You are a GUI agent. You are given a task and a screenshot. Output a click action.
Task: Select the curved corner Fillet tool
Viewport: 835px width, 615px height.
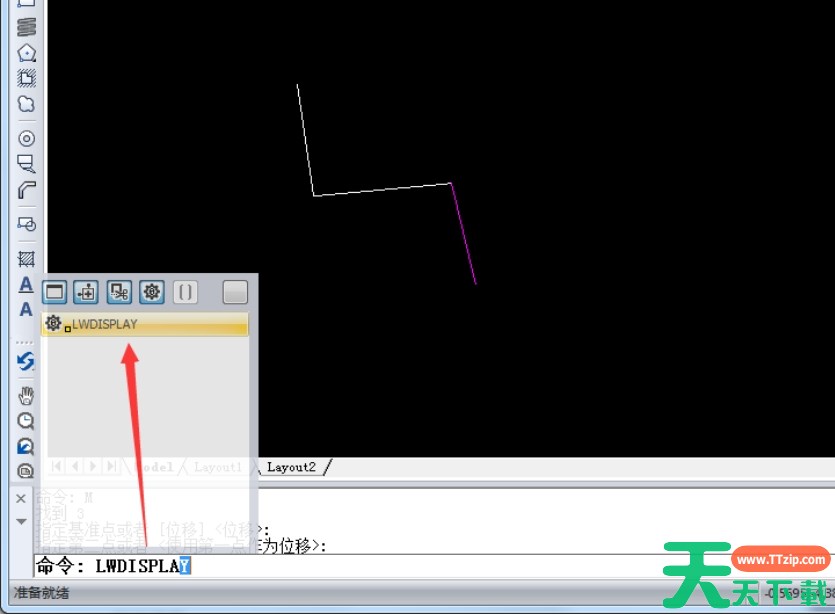(27, 190)
